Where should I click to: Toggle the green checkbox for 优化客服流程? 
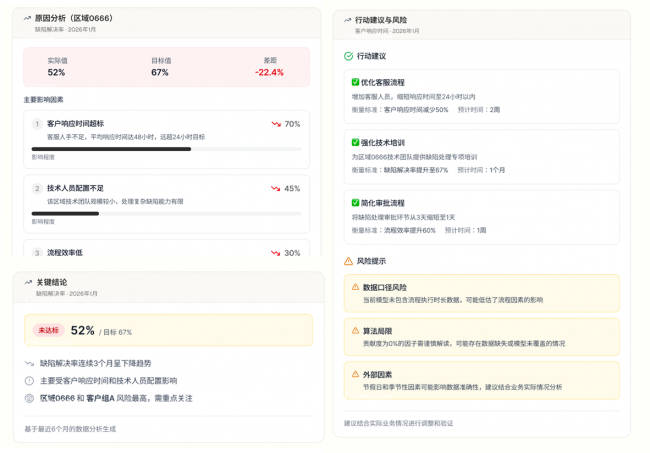[x=355, y=82]
